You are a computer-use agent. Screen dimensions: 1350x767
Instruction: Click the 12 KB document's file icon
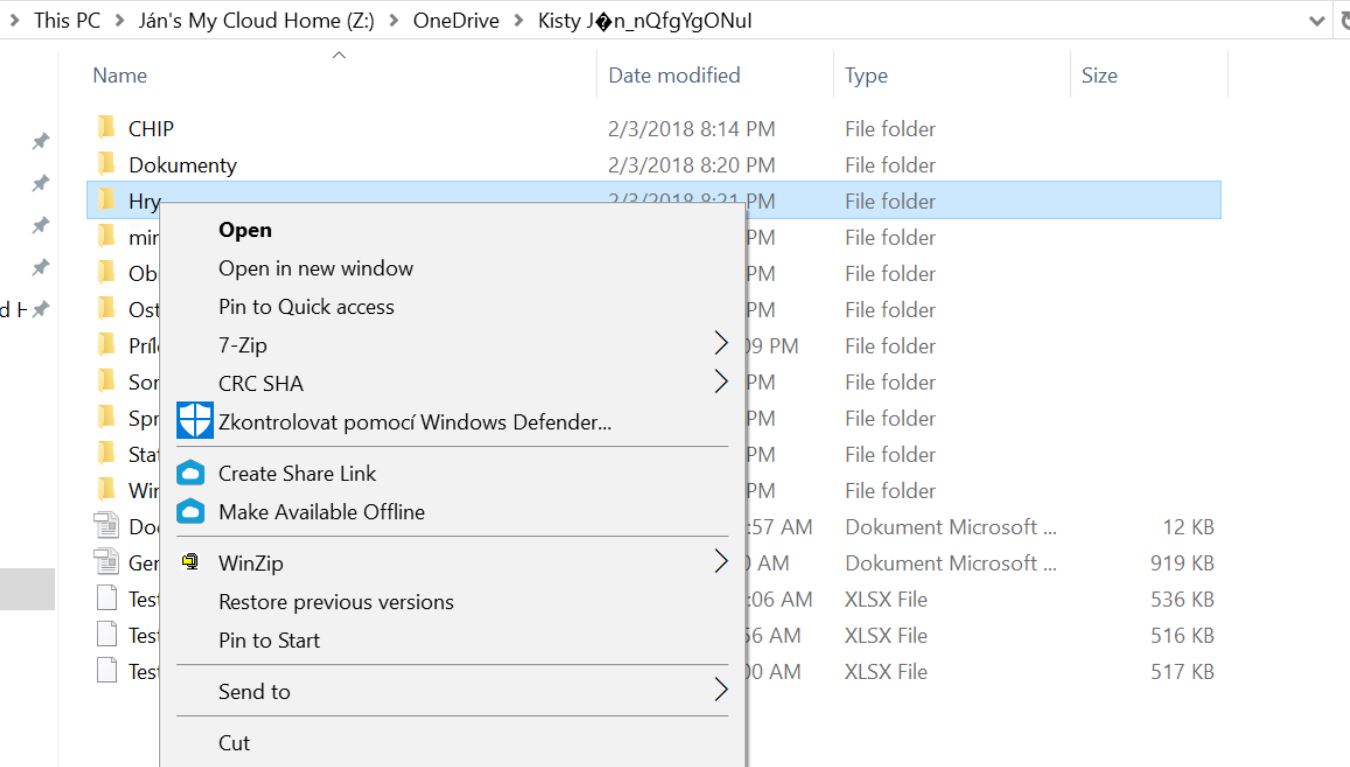[x=106, y=526]
